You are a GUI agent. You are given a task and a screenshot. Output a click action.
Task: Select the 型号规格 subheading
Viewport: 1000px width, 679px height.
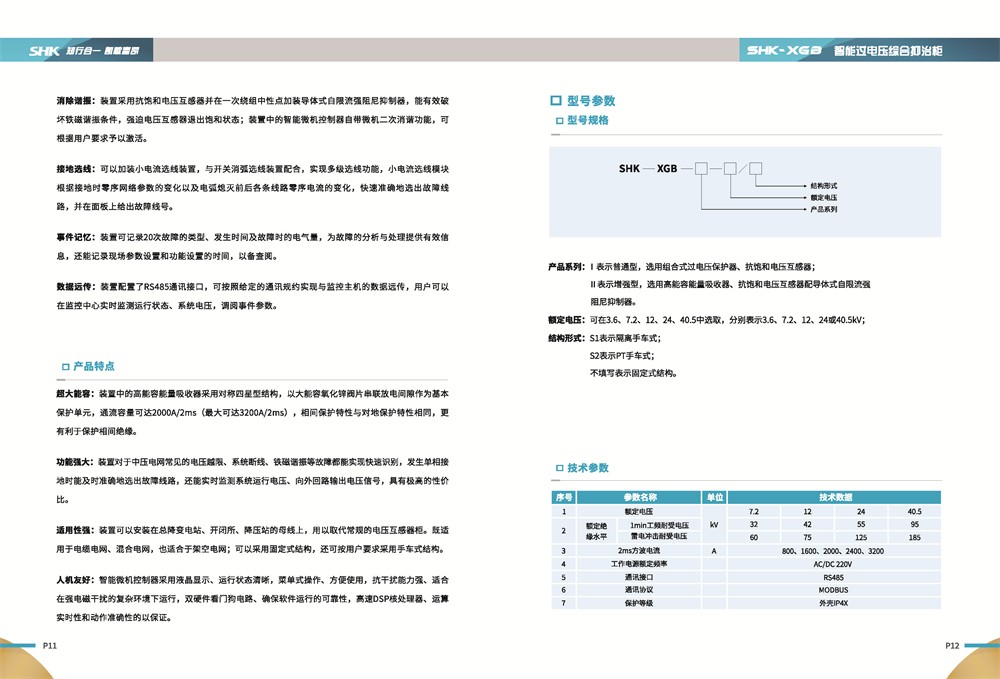point(587,120)
